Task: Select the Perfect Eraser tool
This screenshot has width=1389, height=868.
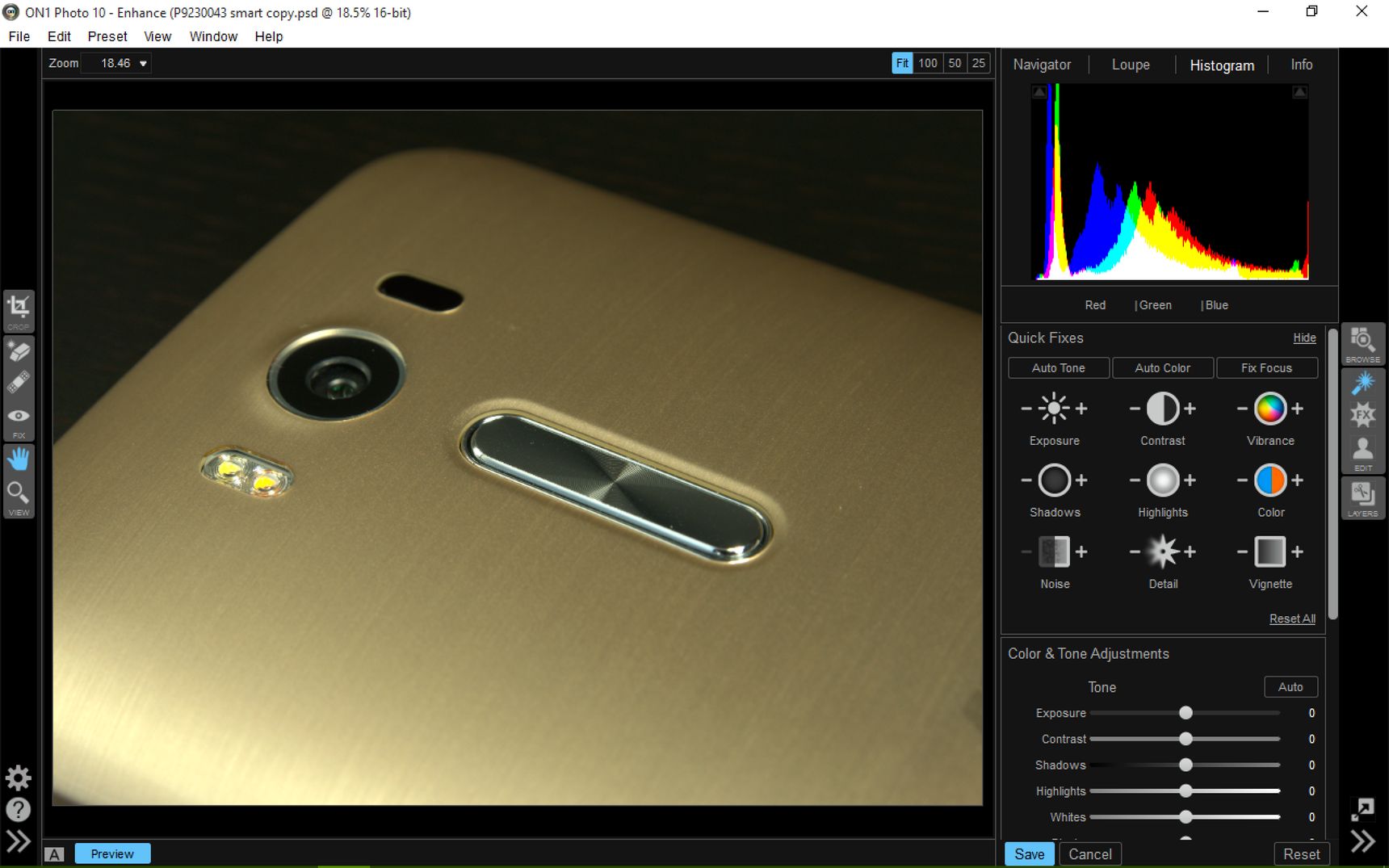Action: (19, 351)
